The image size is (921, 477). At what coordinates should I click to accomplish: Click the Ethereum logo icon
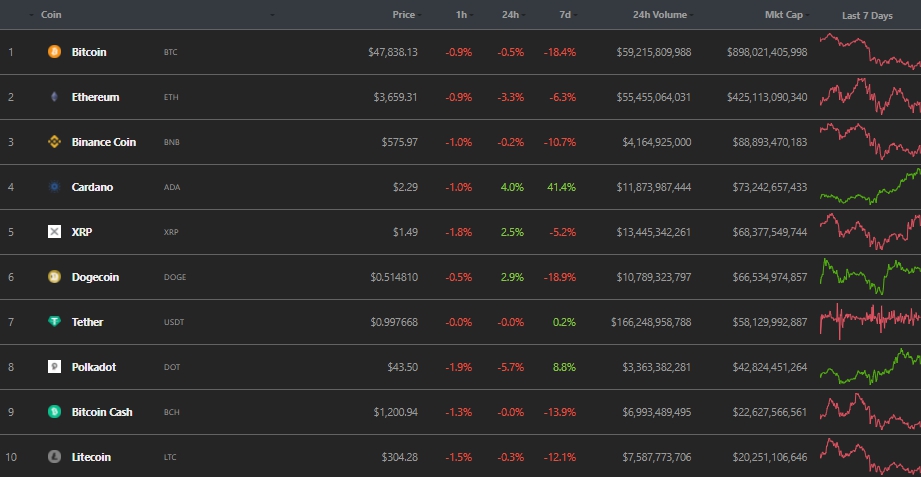pos(54,97)
